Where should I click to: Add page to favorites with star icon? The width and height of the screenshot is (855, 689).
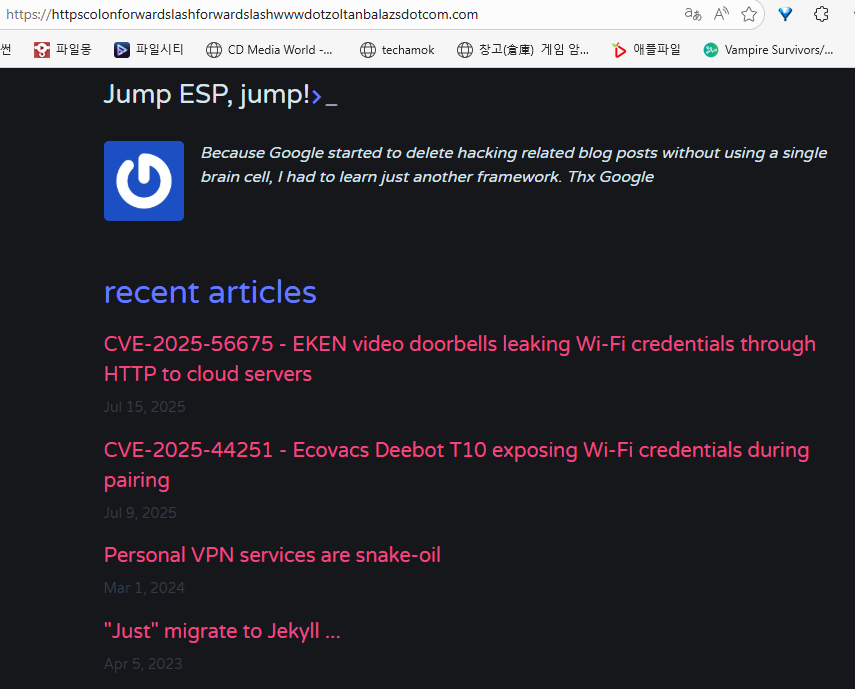[749, 14]
